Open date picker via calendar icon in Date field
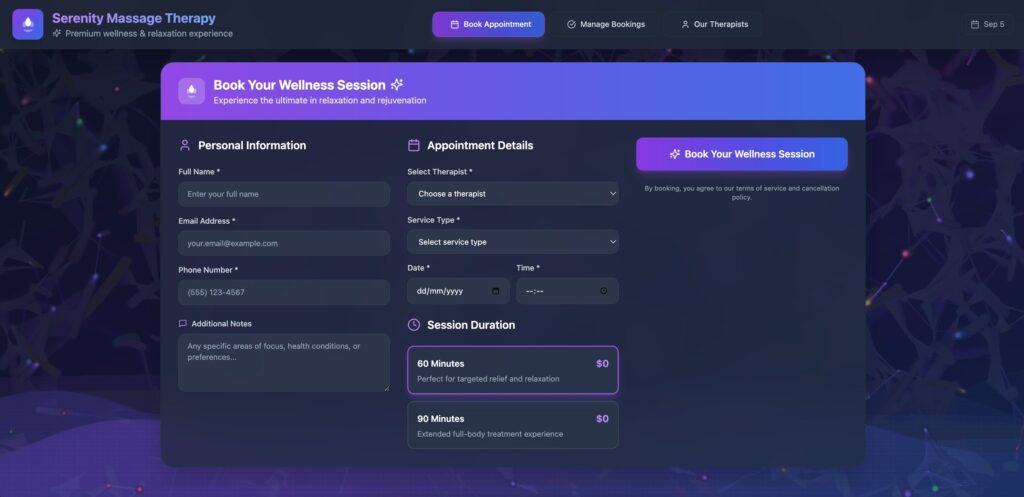 tap(496, 291)
